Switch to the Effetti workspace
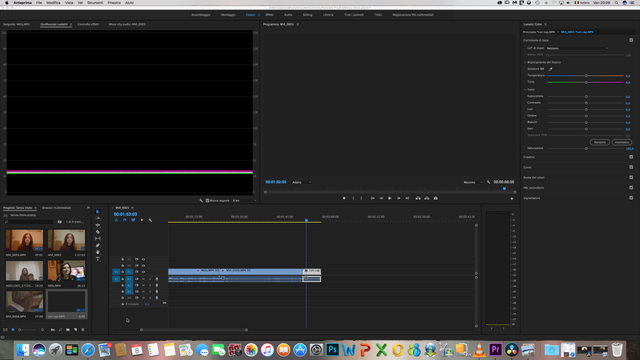 (269, 15)
